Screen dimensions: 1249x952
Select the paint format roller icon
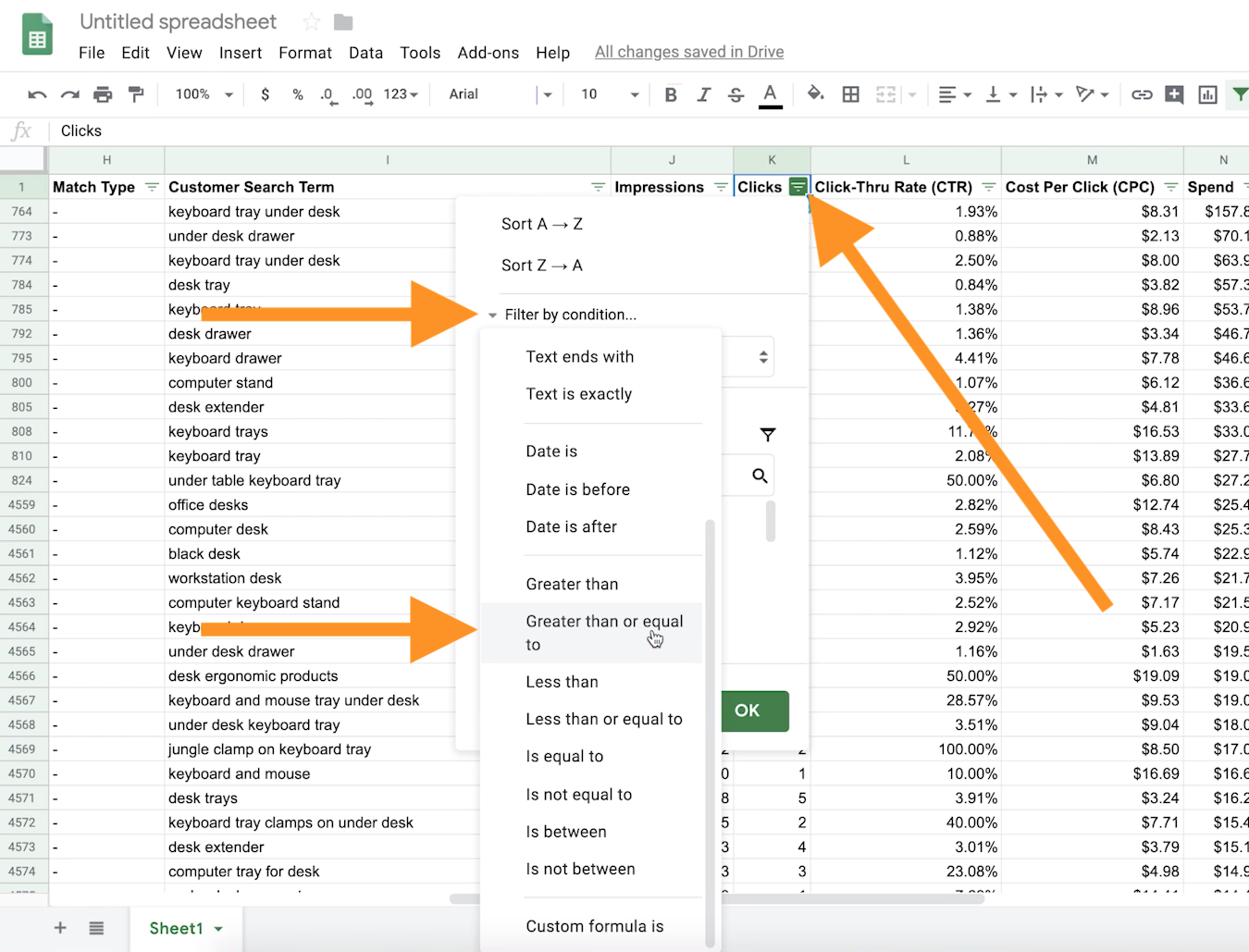[136, 94]
